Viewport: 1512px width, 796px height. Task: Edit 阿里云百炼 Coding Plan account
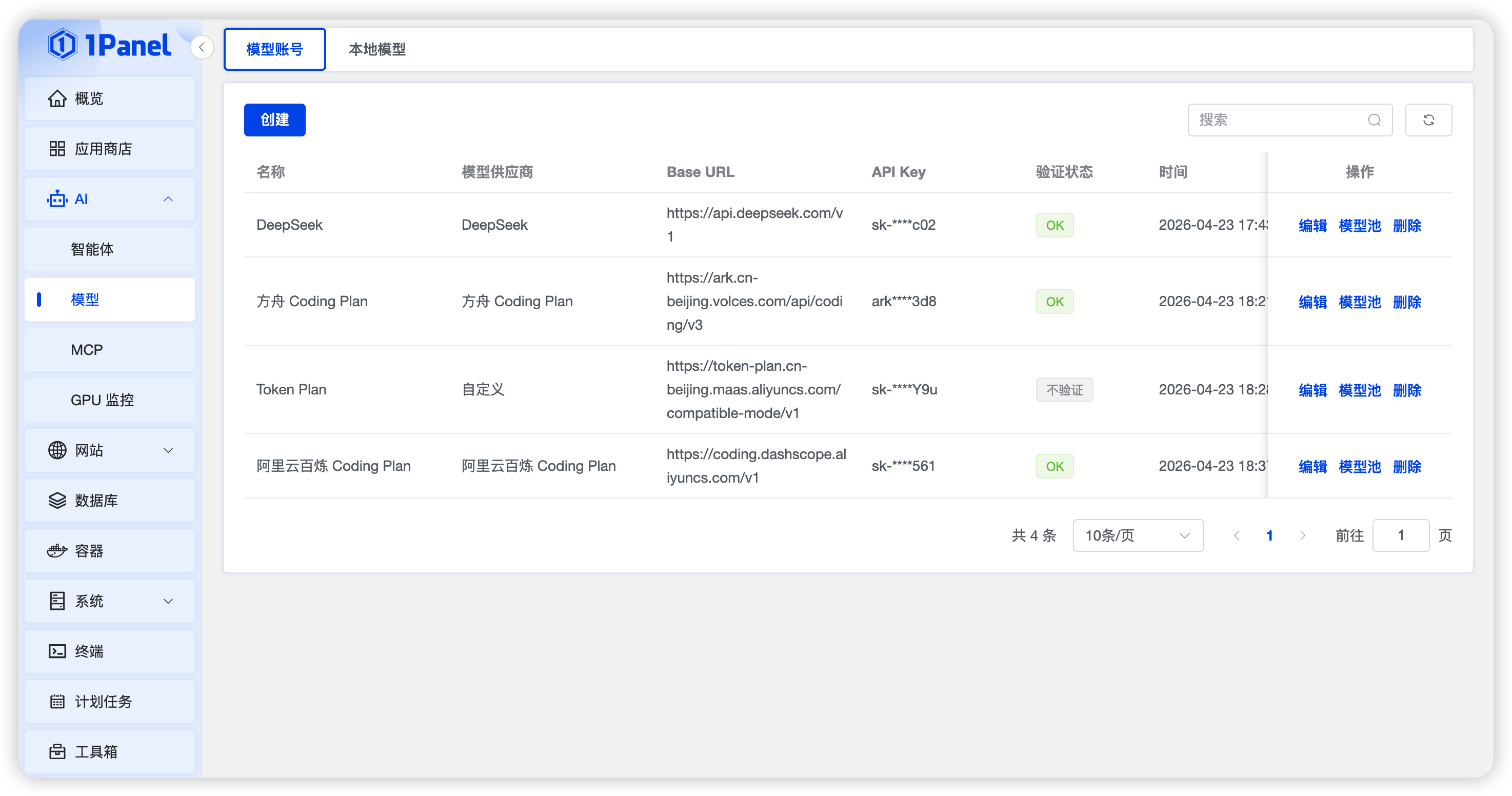[1313, 466]
